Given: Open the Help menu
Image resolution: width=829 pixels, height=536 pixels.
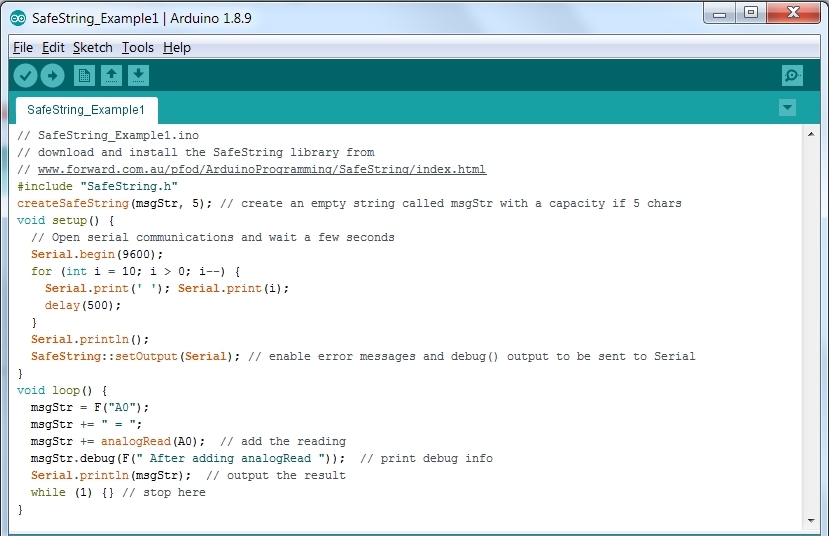Looking at the screenshot, I should pos(177,48).
